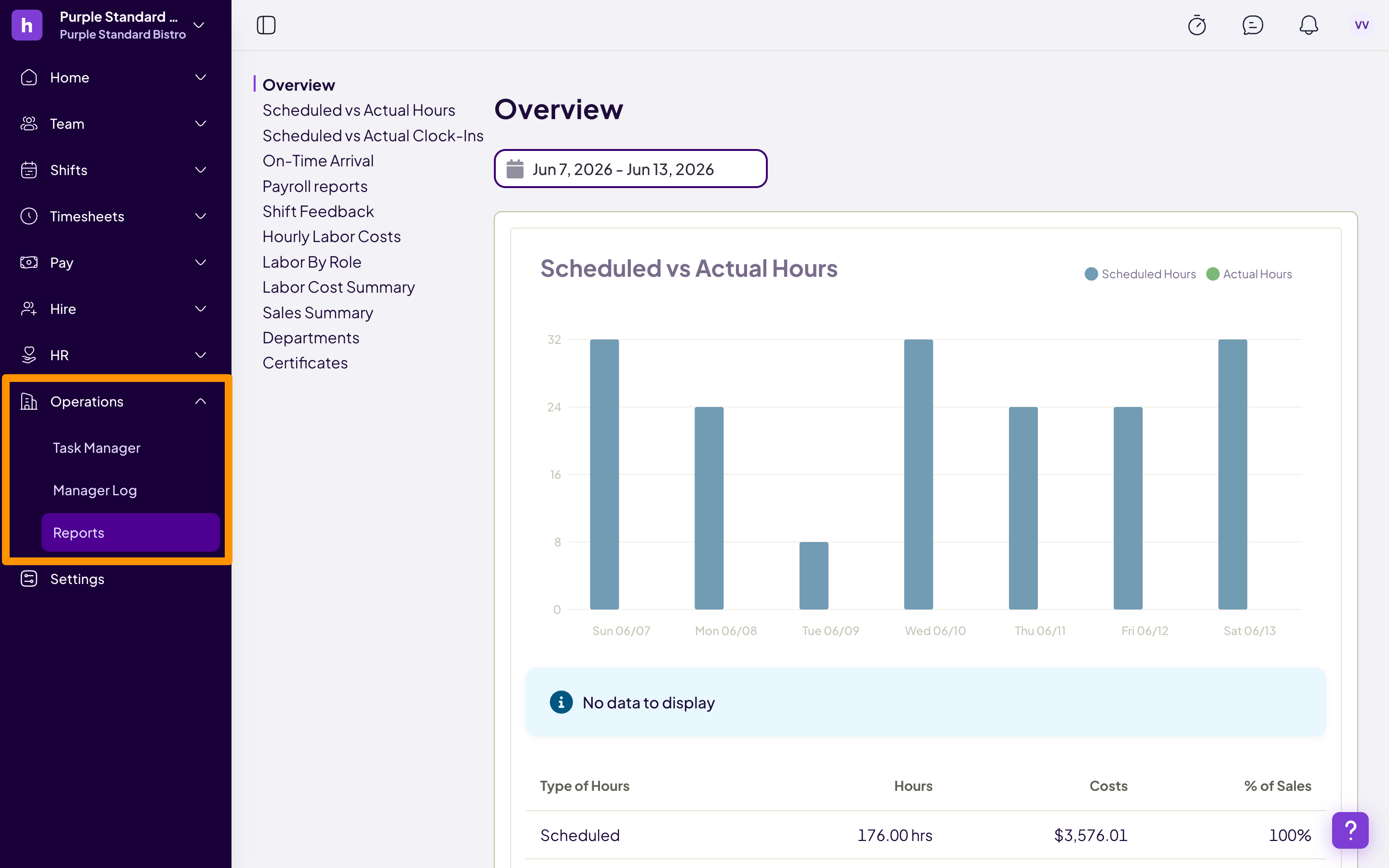Open the On-Time Arrival report

pos(318,161)
